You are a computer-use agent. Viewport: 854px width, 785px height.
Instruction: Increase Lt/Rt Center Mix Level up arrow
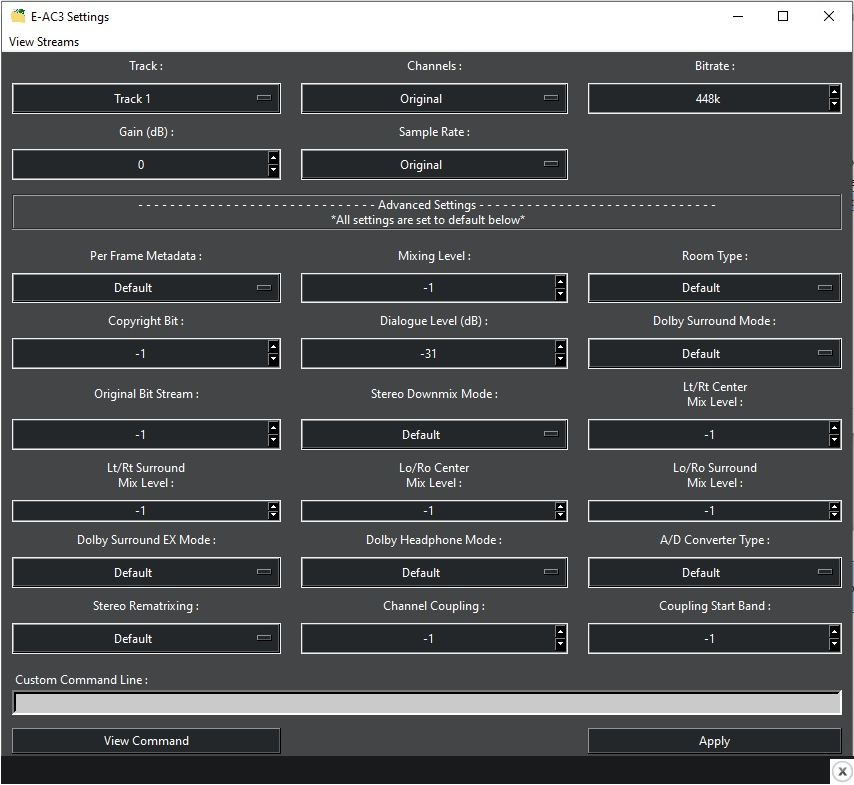[834, 428]
